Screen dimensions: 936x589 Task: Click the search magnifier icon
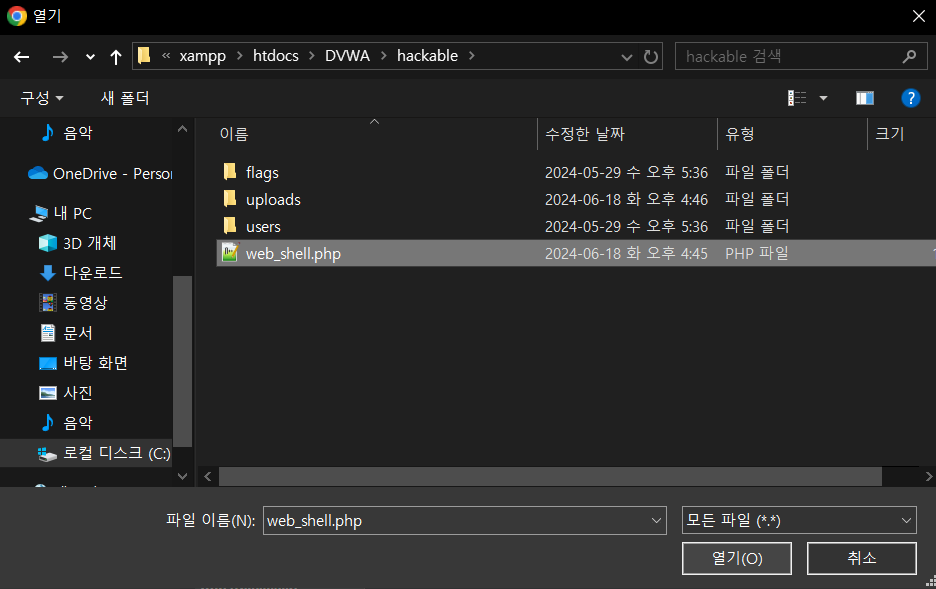pyautogui.click(x=909, y=56)
